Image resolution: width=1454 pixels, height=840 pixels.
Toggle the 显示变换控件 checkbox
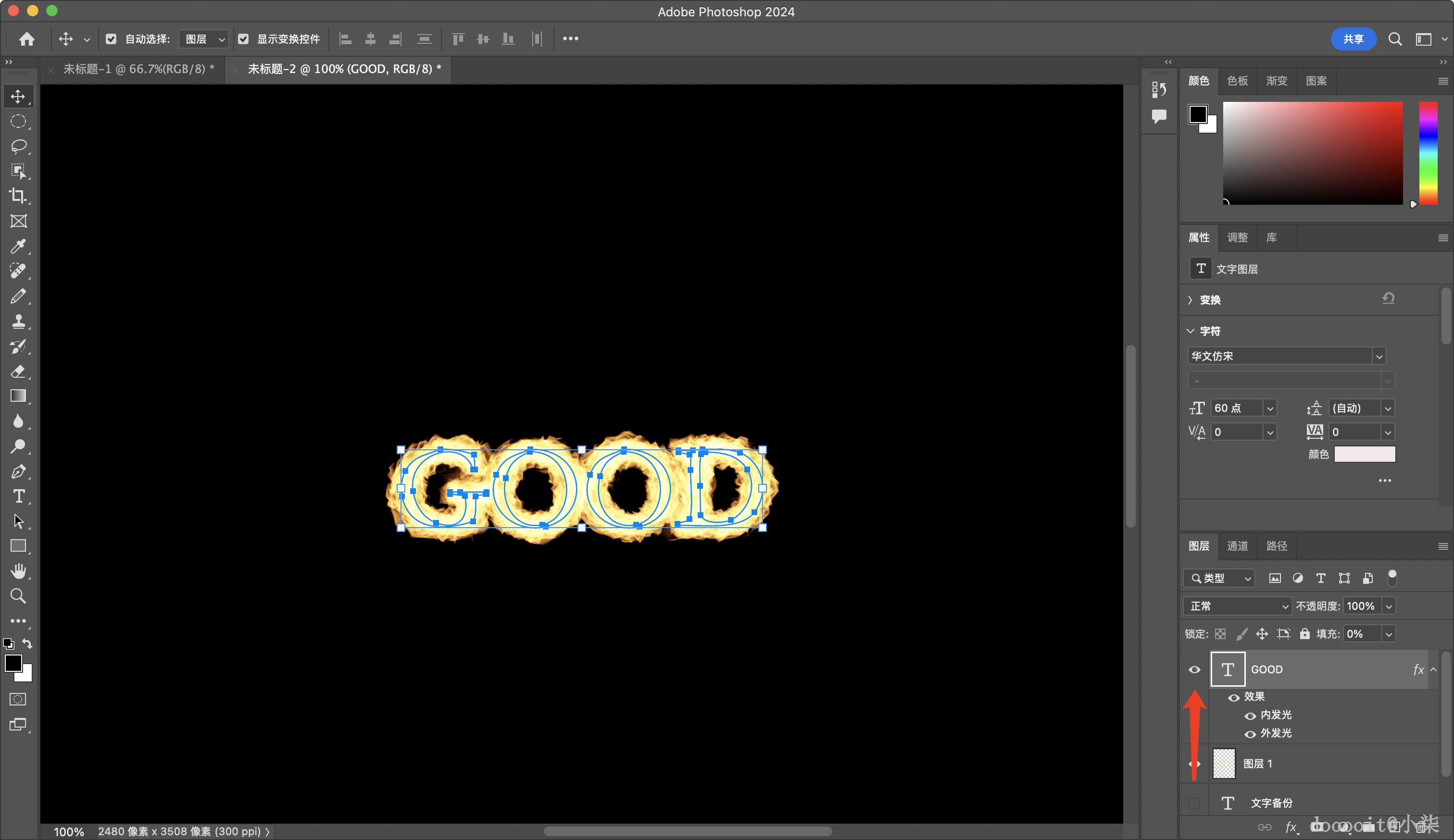(x=243, y=38)
